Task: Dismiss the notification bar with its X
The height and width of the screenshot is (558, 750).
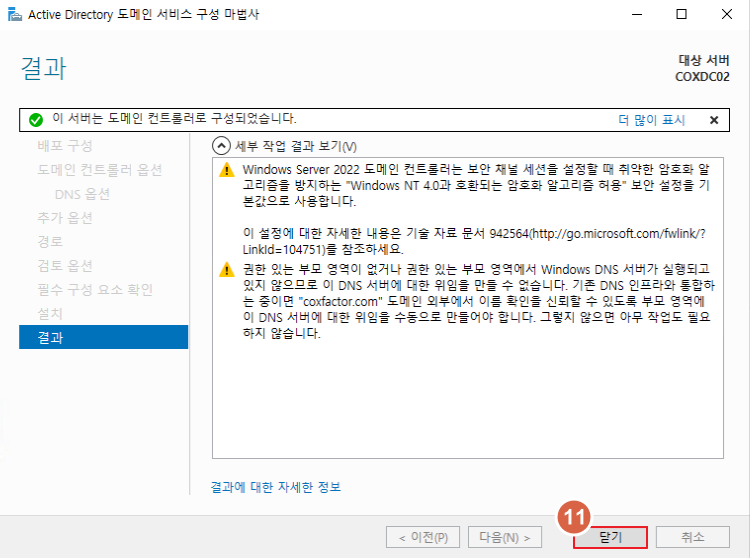Action: click(714, 120)
